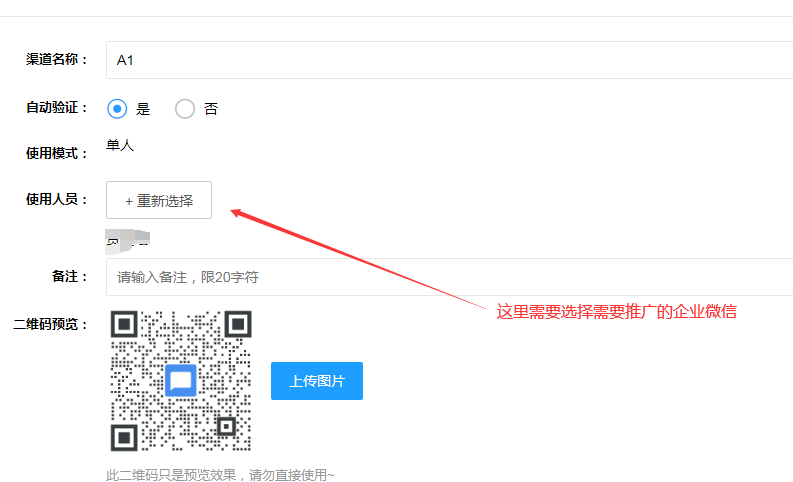Screen dimensions: 793x482
Task: Click the + 重新选择 button
Action: (159, 200)
